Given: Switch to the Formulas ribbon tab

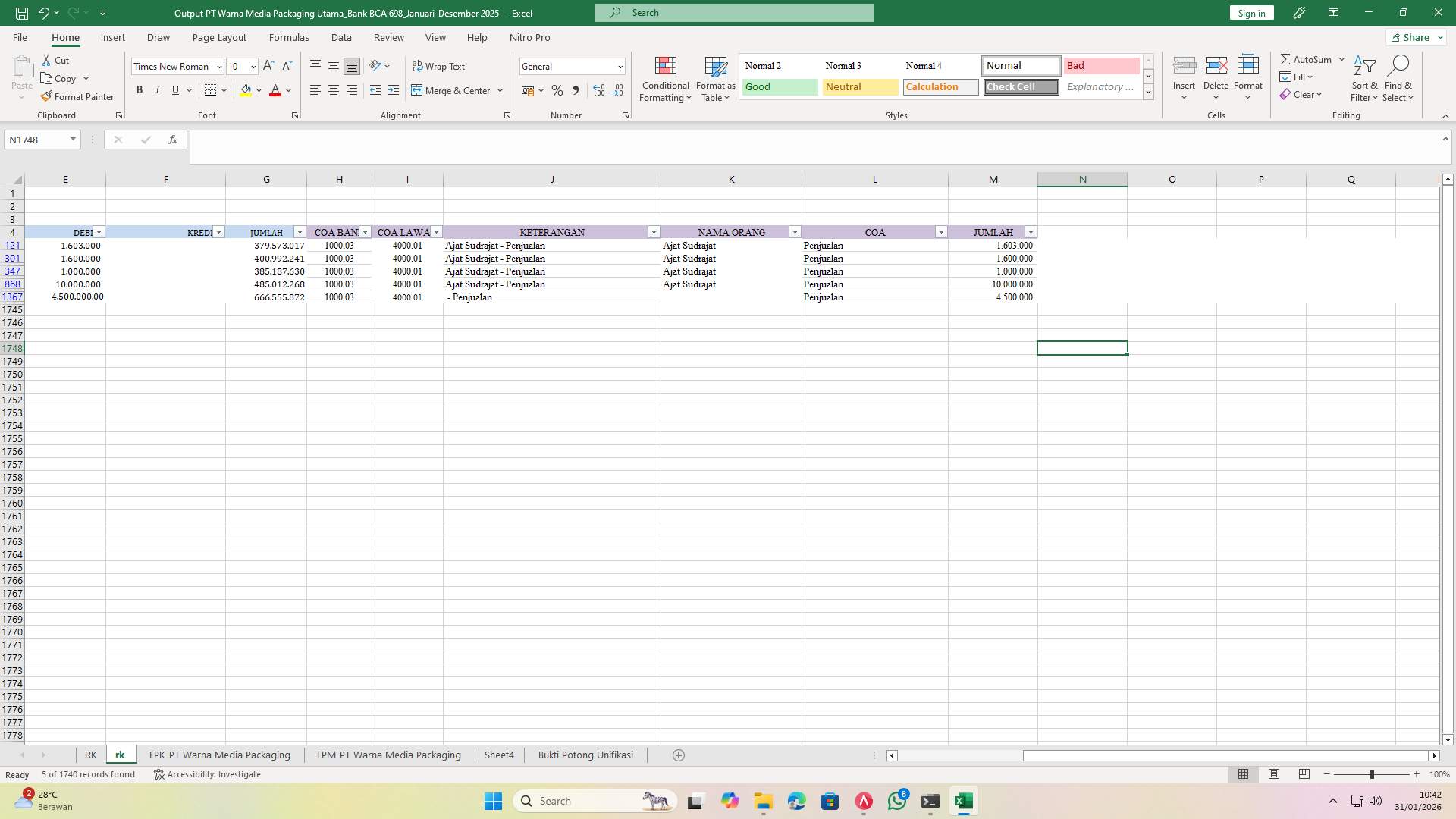Looking at the screenshot, I should pyautogui.click(x=289, y=37).
